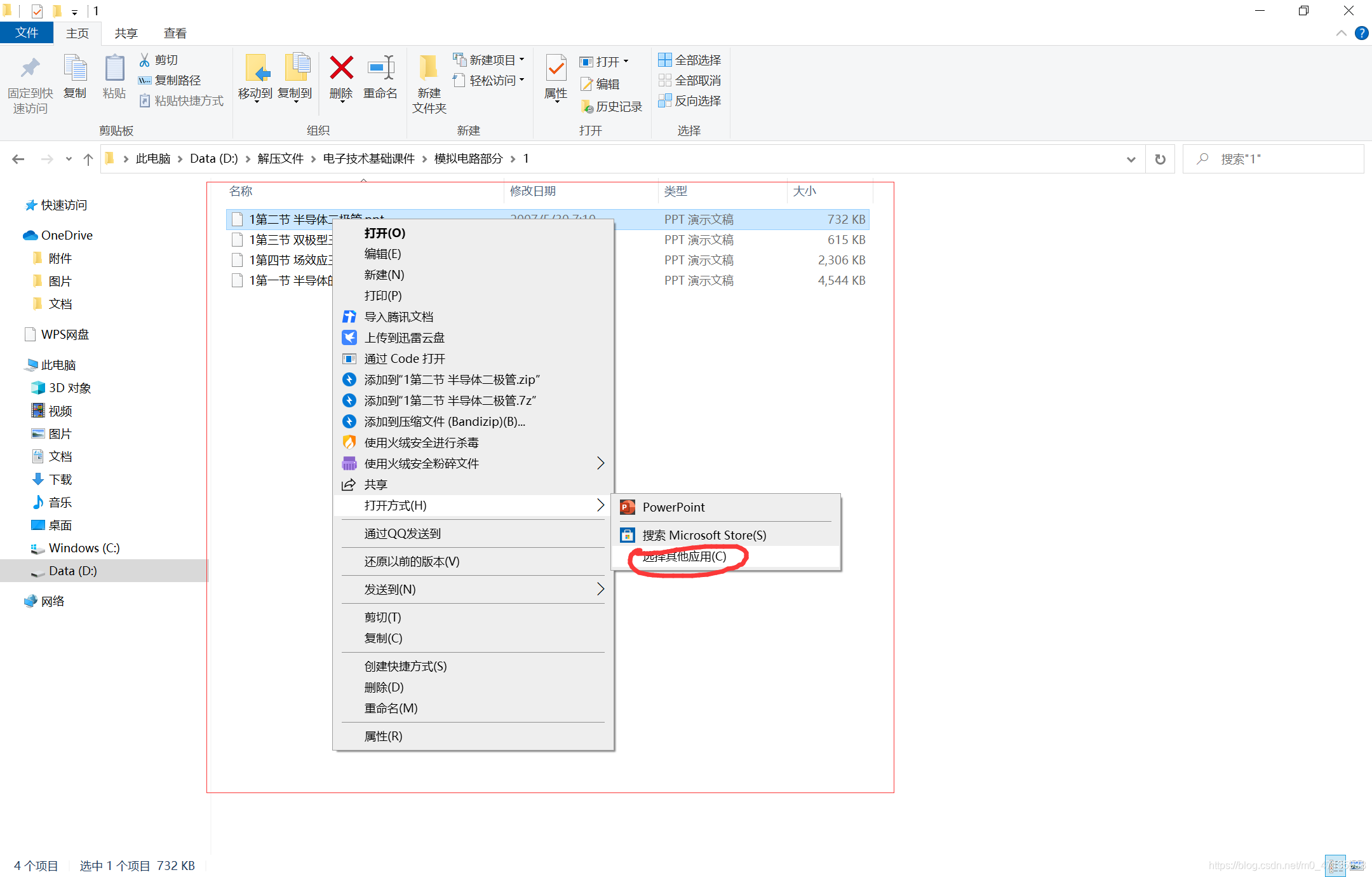Click the Edit pencil item in the ribbon

tap(600, 84)
